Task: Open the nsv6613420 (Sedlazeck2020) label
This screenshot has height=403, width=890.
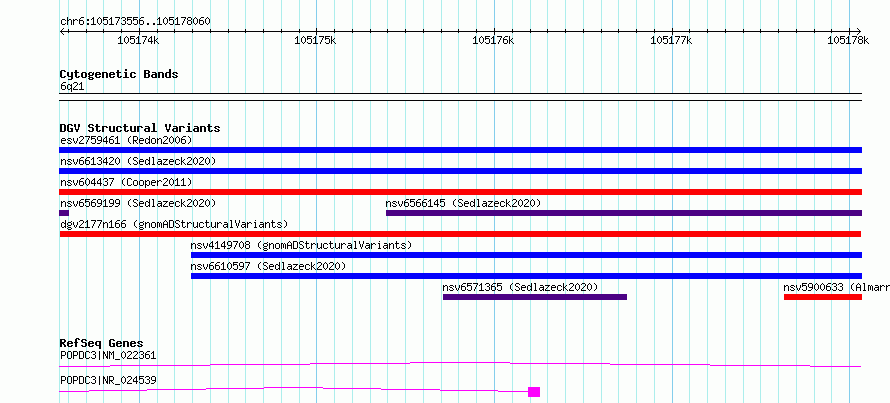Action: [138, 161]
